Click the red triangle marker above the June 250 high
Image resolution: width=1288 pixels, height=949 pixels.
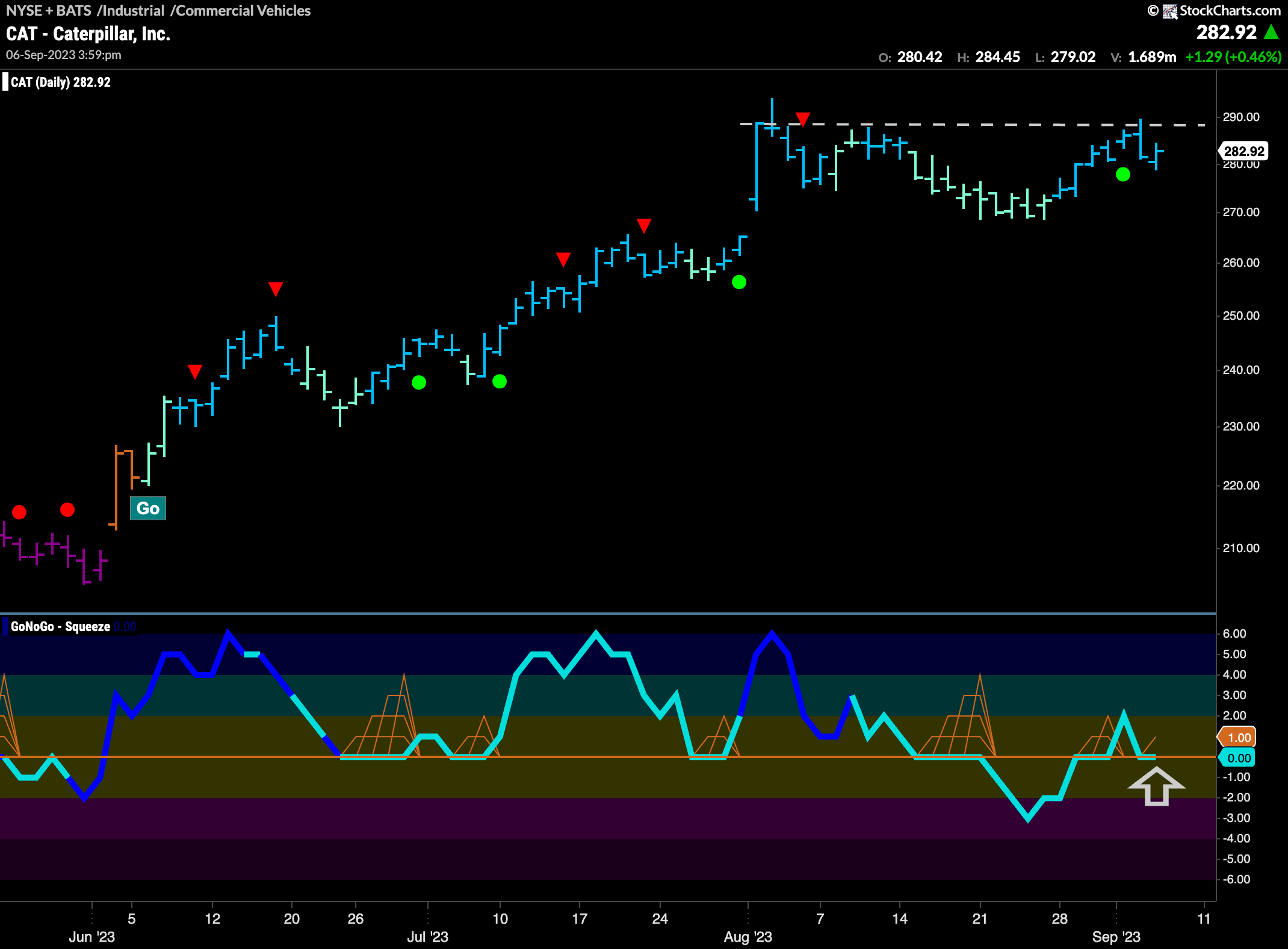pyautogui.click(x=276, y=289)
